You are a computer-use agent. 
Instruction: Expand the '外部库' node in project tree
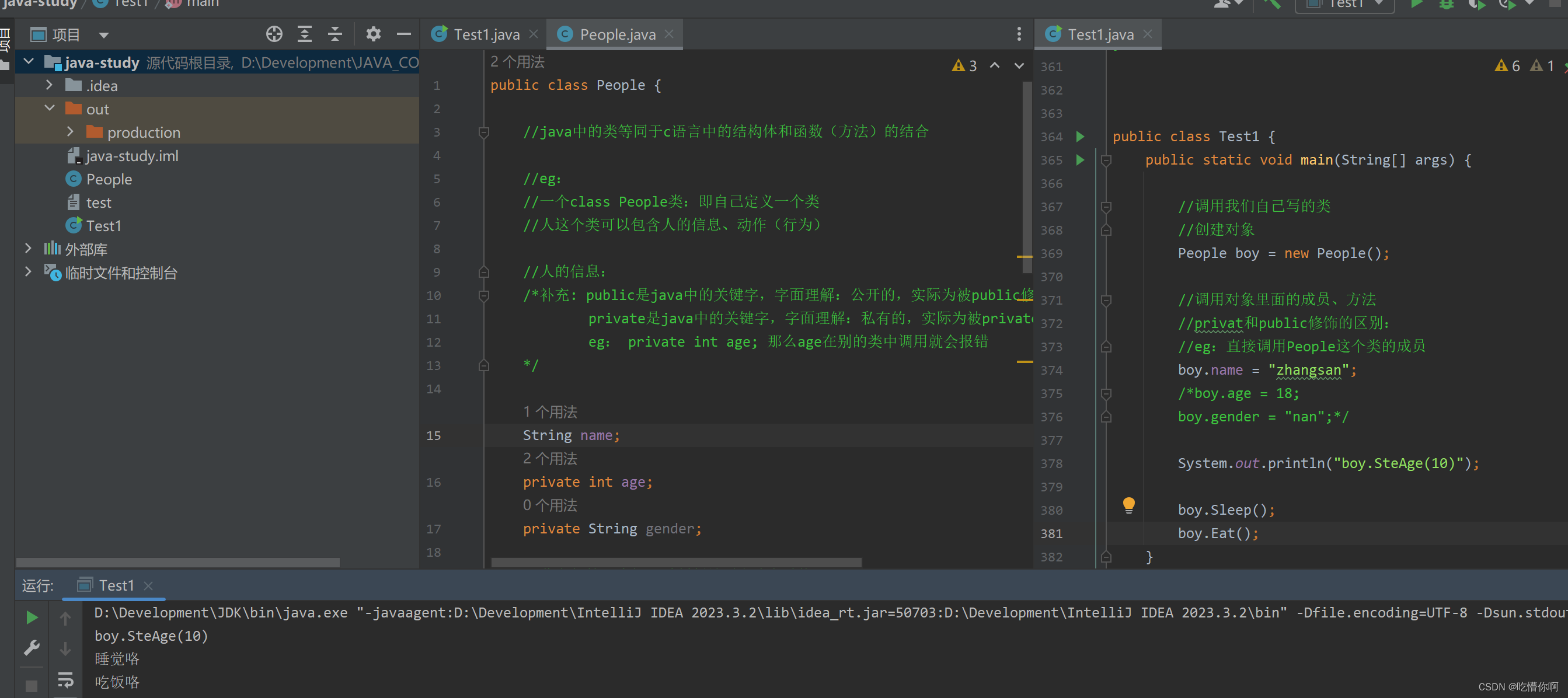pyautogui.click(x=27, y=248)
